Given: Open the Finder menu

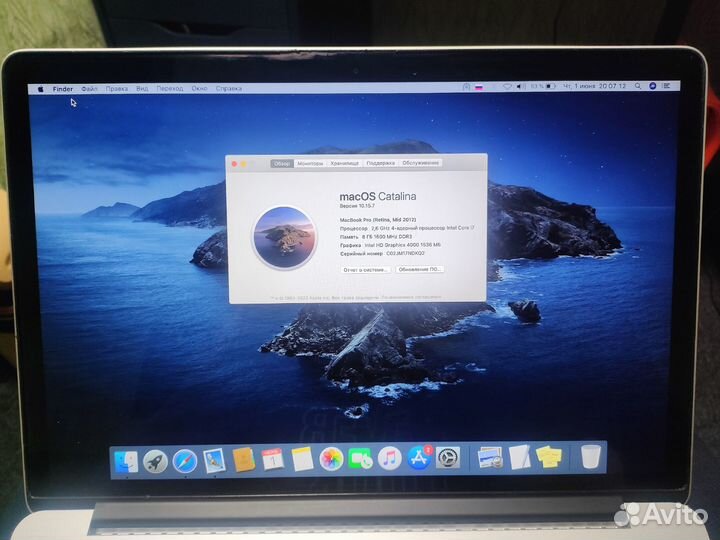Looking at the screenshot, I should tap(62, 89).
